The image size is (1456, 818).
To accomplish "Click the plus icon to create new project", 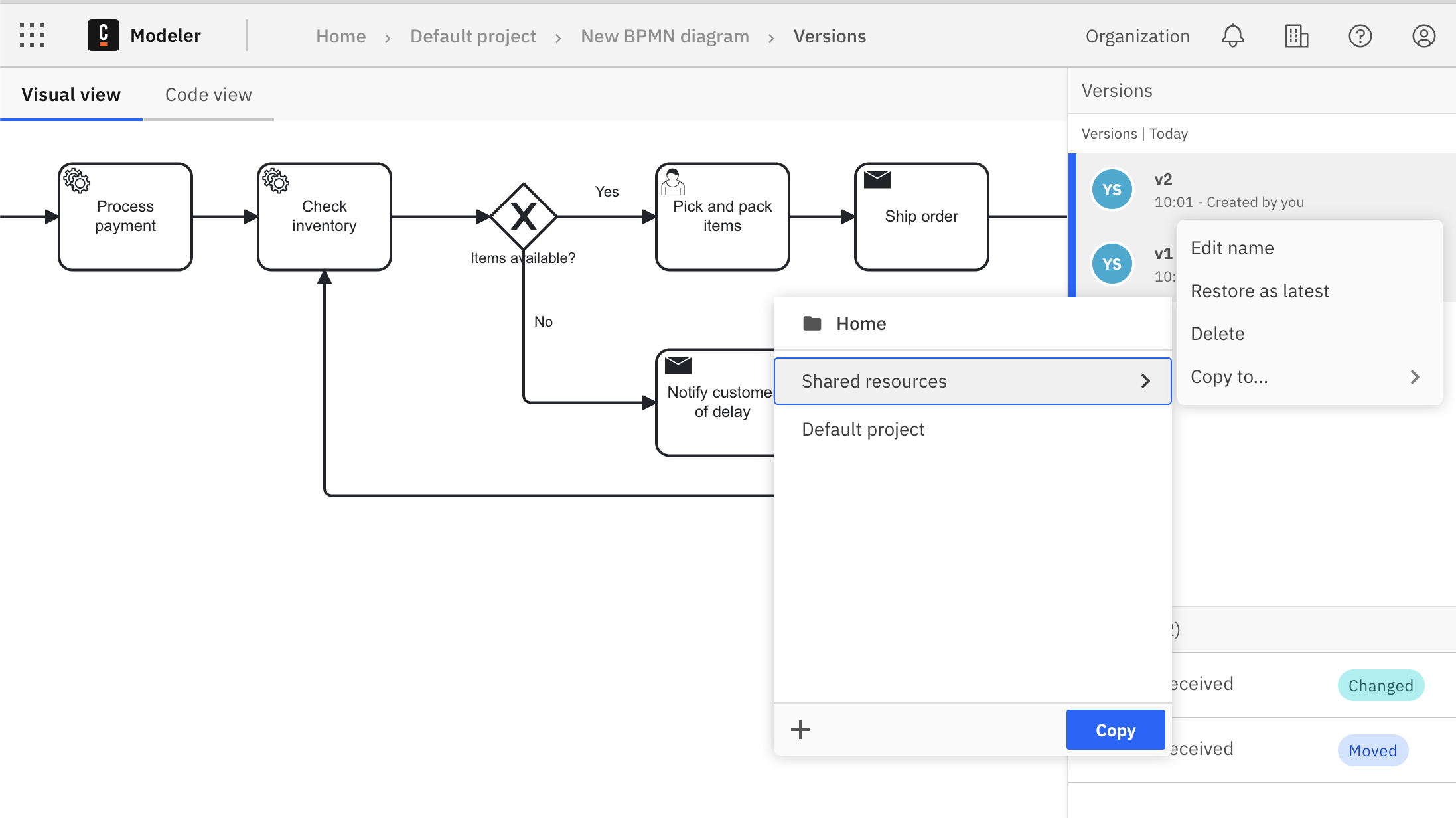I will pyautogui.click(x=800, y=730).
